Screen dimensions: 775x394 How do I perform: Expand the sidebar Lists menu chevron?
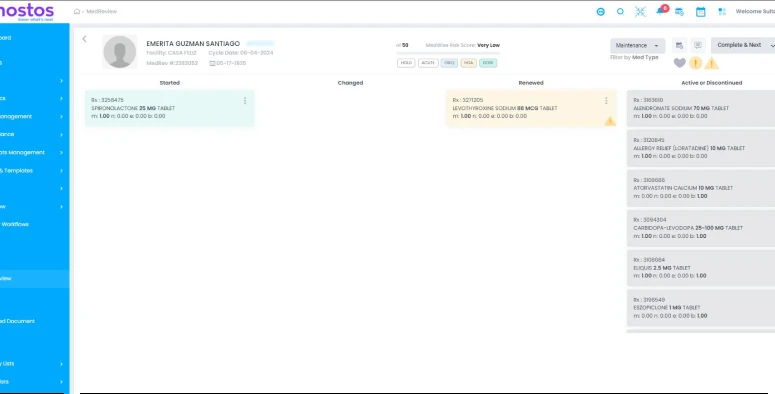coord(61,364)
